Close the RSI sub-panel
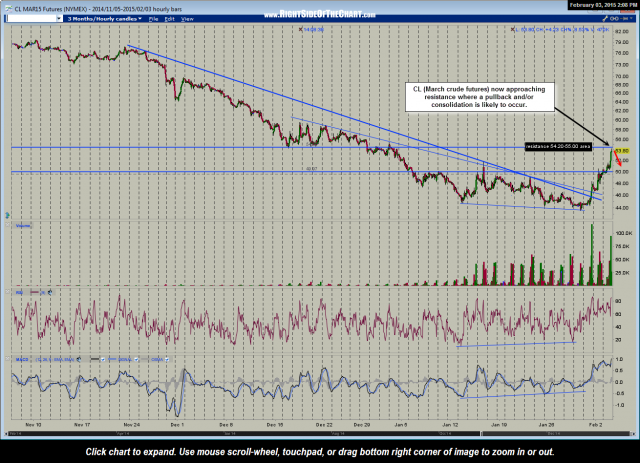 tap(7, 292)
